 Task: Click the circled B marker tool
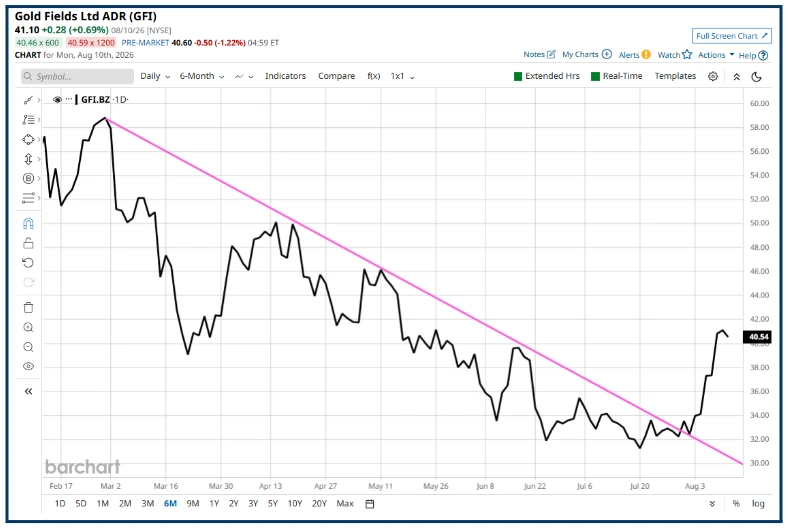click(28, 178)
